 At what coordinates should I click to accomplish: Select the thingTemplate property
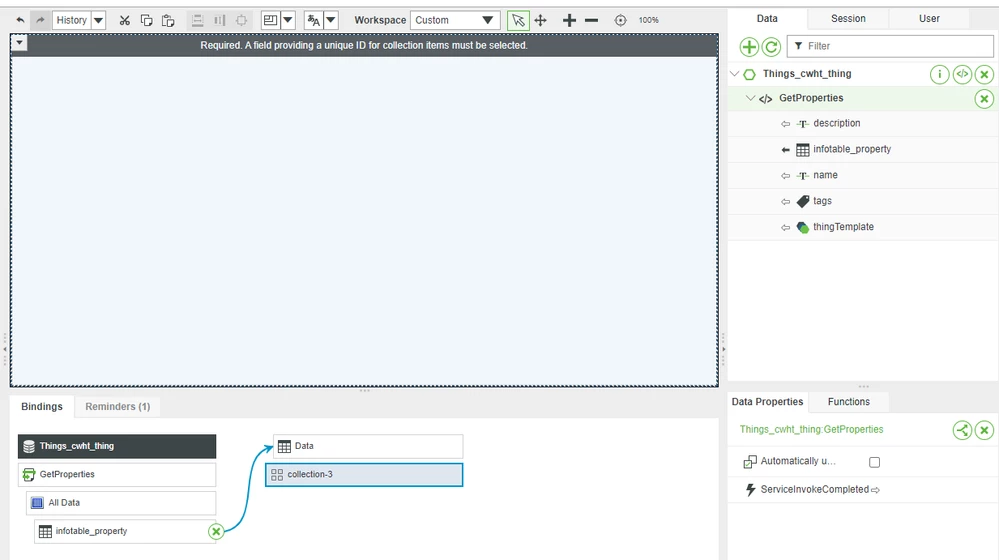pos(843,227)
